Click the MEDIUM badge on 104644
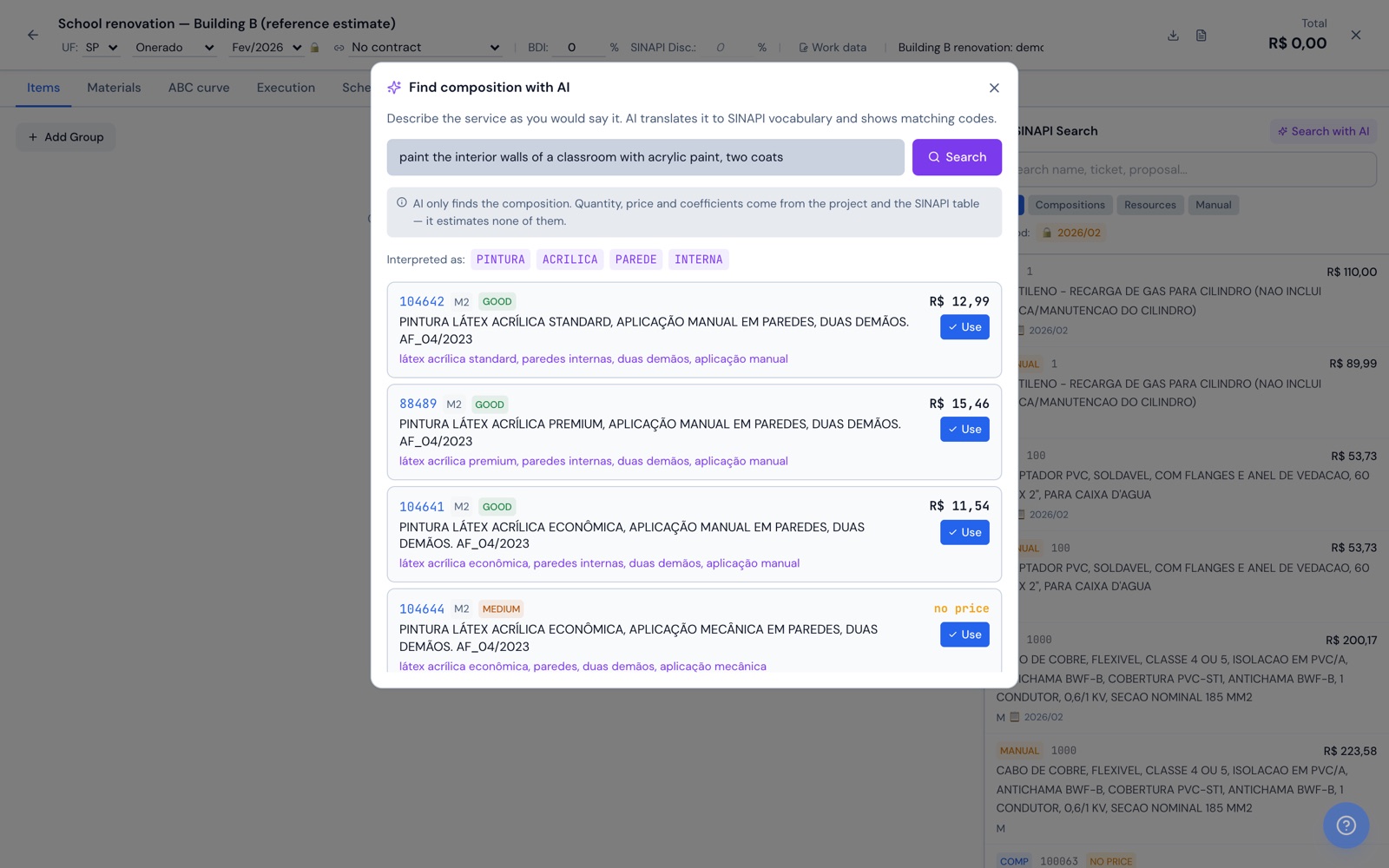 [501, 608]
